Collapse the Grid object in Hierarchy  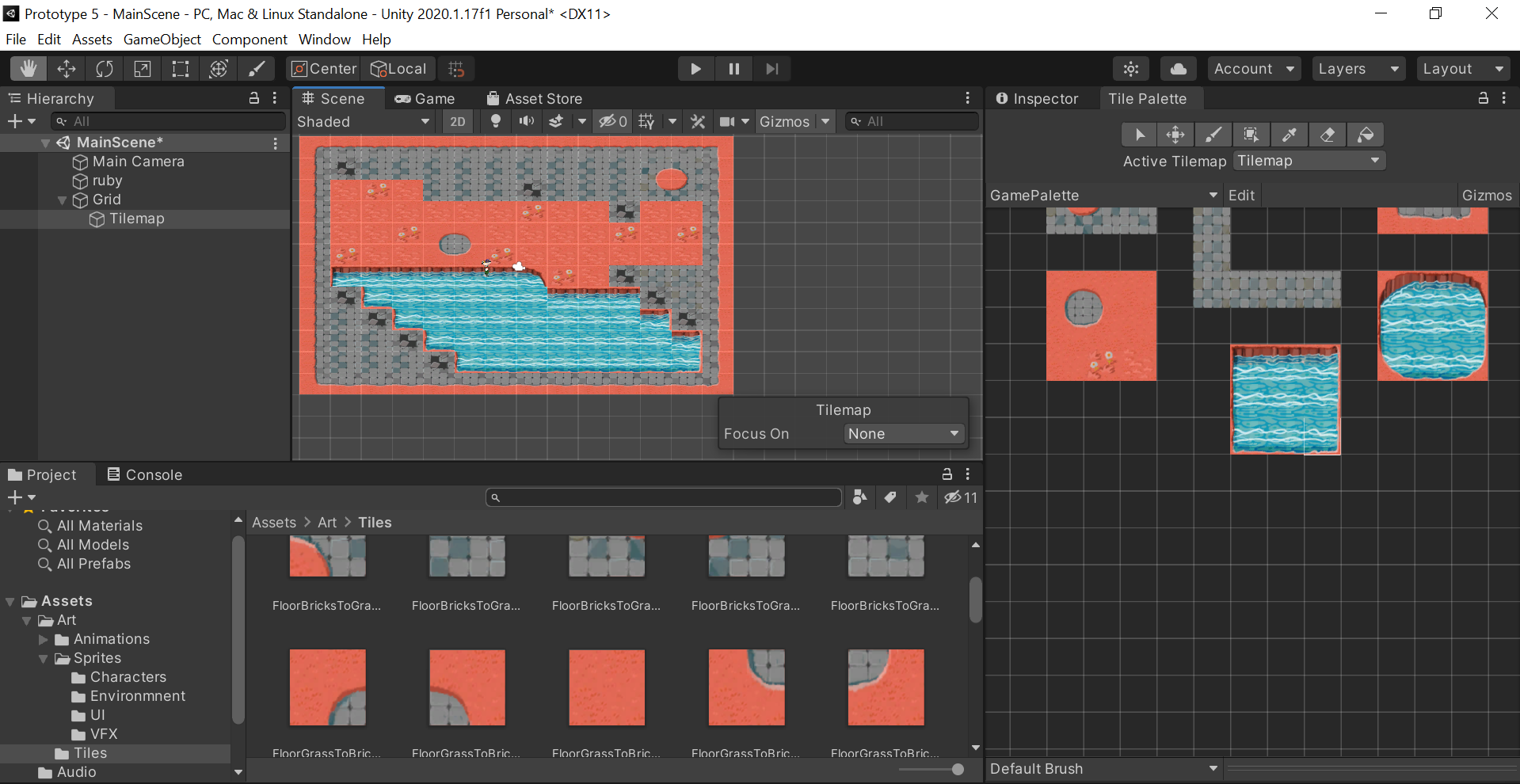[63, 200]
